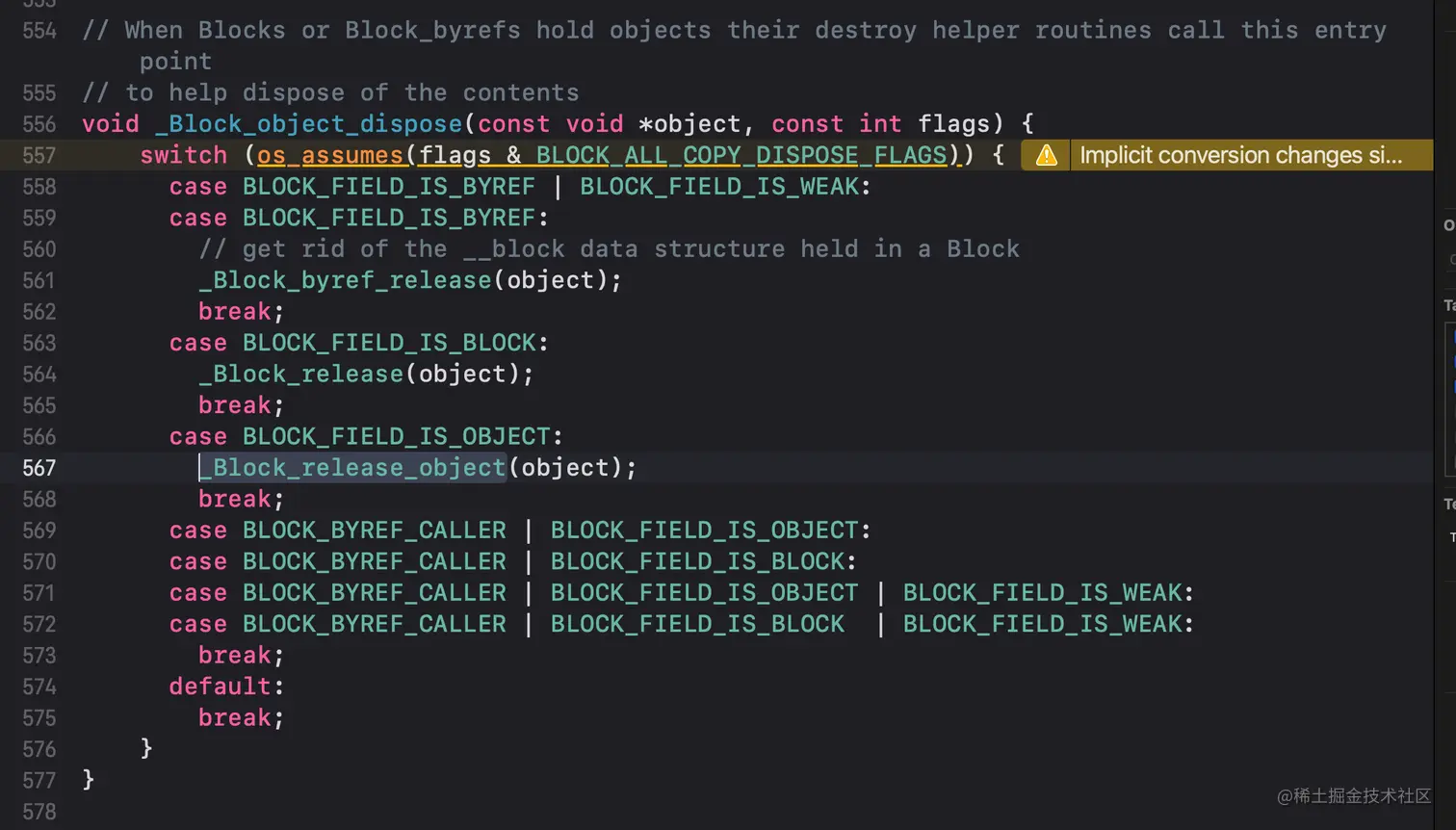Select BLOCK_FIELD_IS_WEAK on line 558
This screenshot has height=830, width=1456.
724,186
